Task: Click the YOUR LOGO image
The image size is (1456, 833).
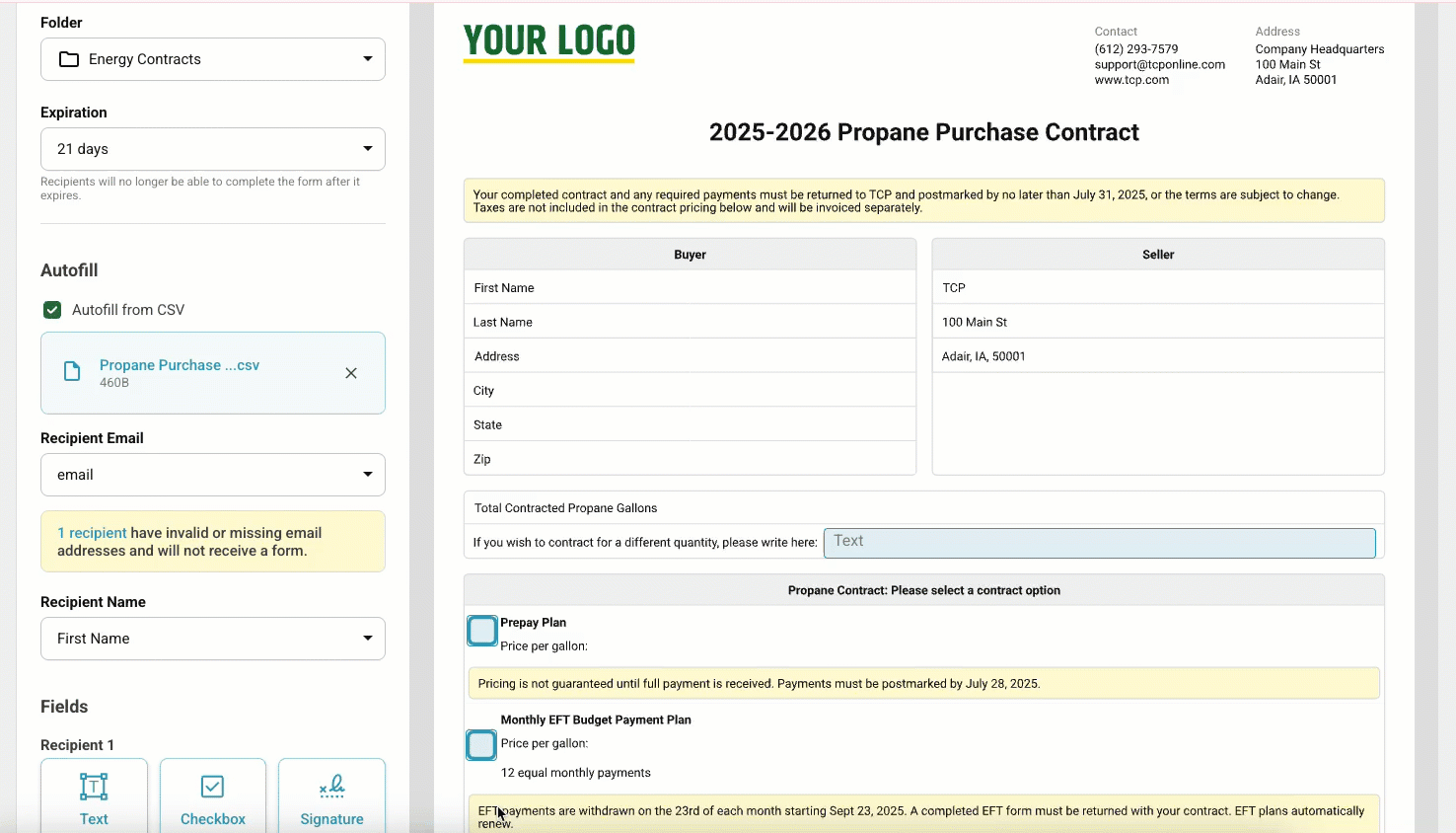Action: (549, 42)
